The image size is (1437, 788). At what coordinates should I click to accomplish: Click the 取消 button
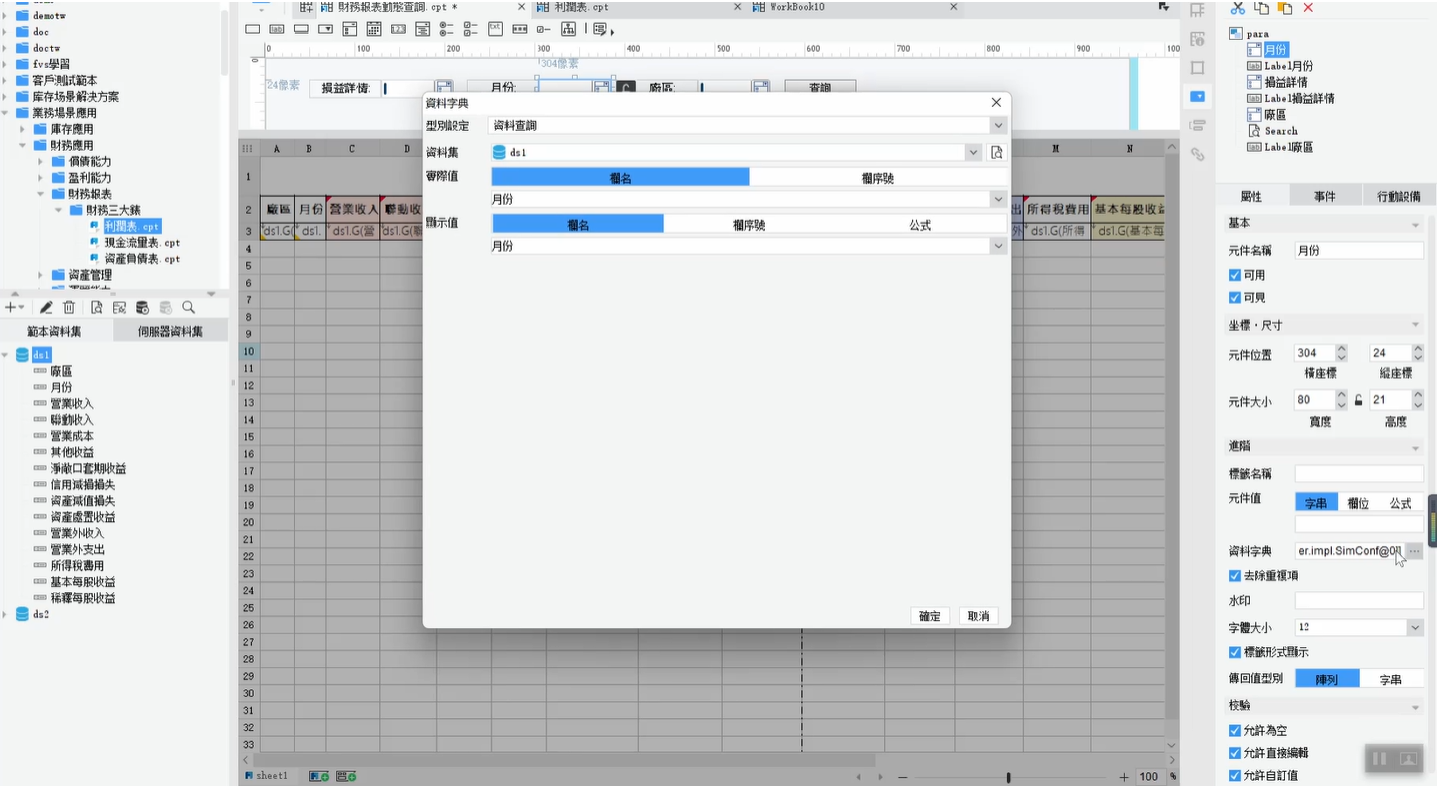click(x=978, y=616)
